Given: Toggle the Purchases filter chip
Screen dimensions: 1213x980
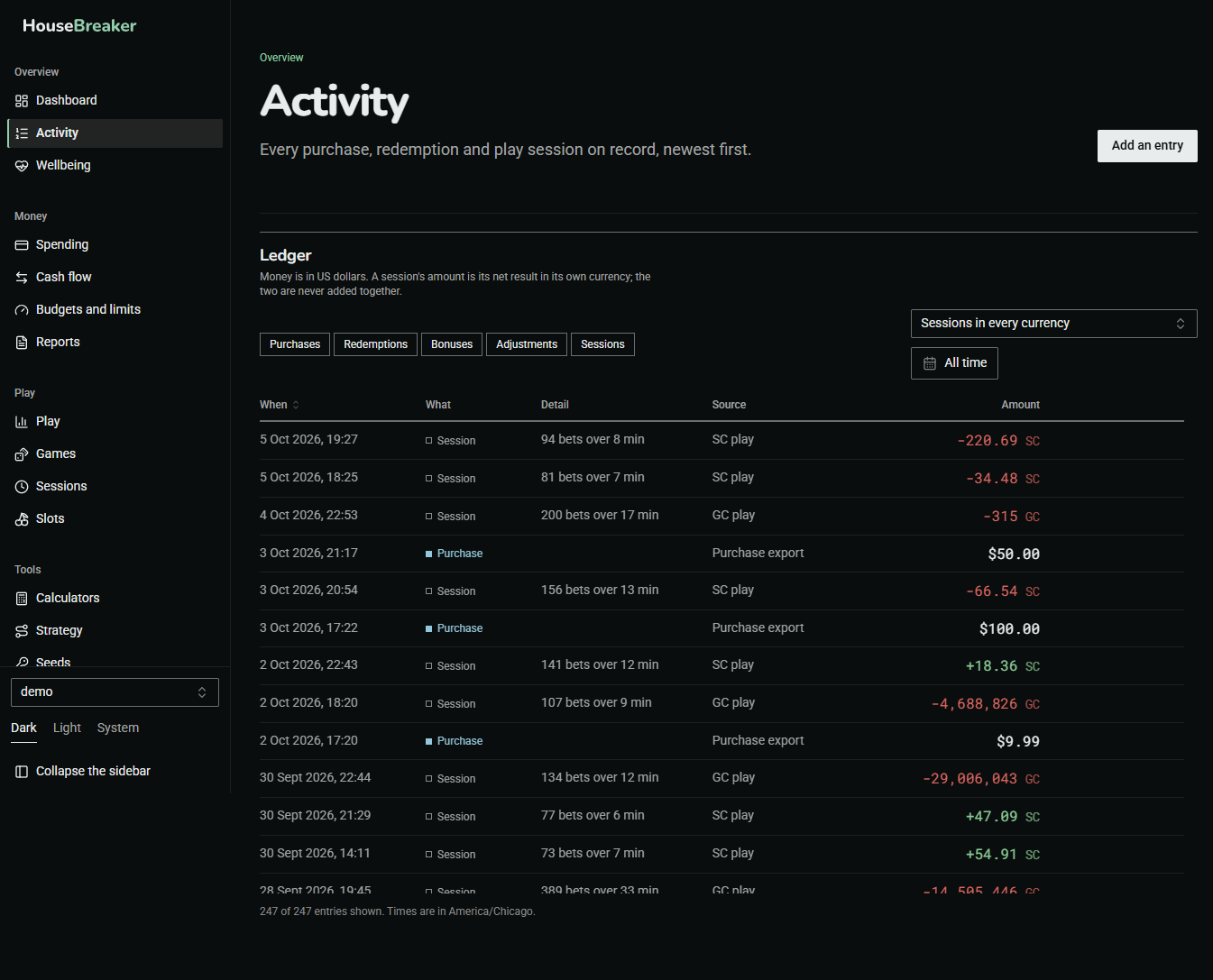Looking at the screenshot, I should coord(295,344).
